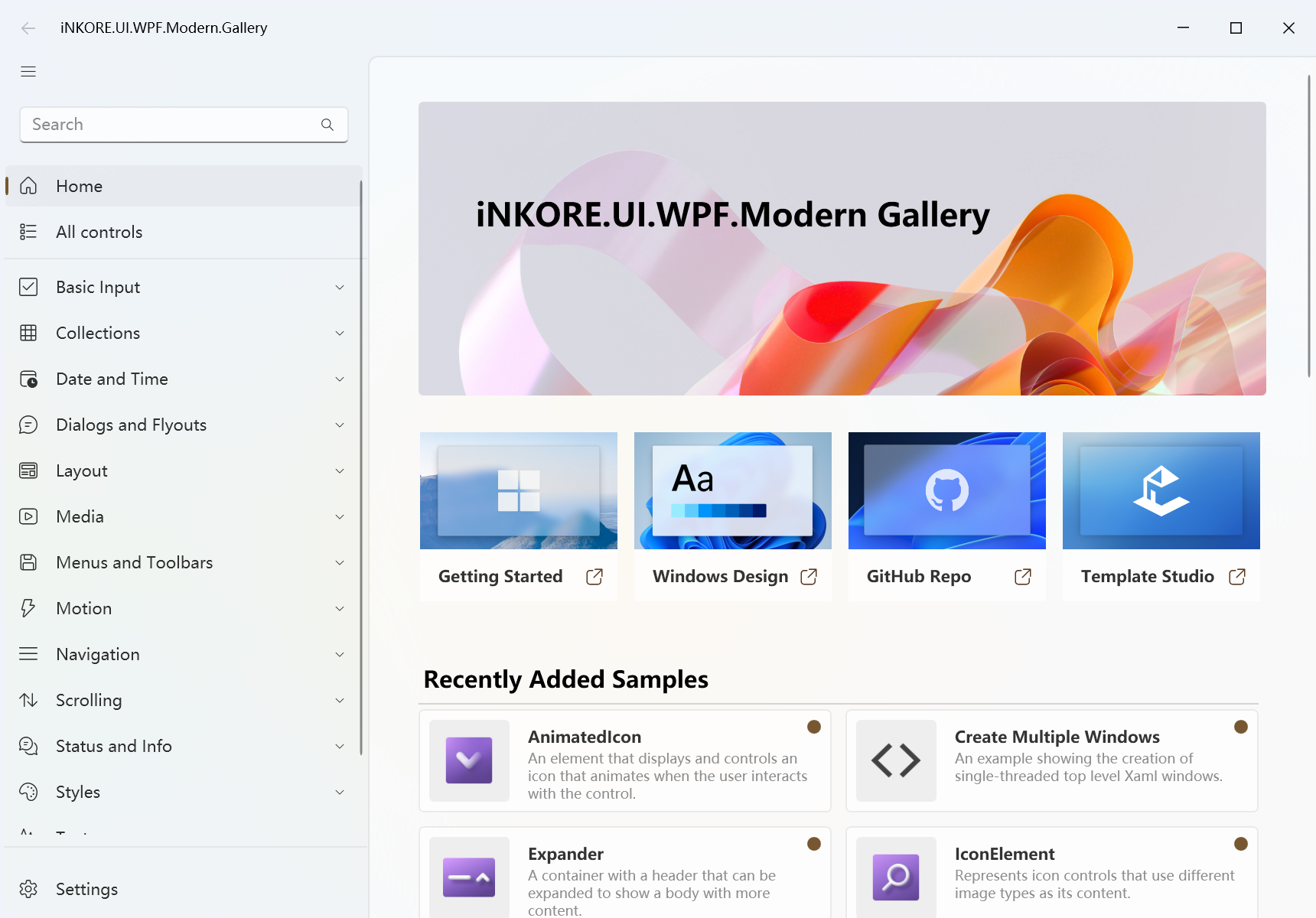Expand the Scrolling chevron
This screenshot has width=1316, height=918.
coord(340,701)
